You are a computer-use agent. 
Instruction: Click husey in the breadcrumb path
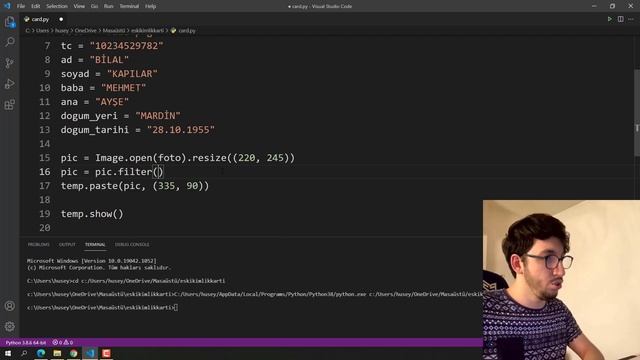[62, 31]
